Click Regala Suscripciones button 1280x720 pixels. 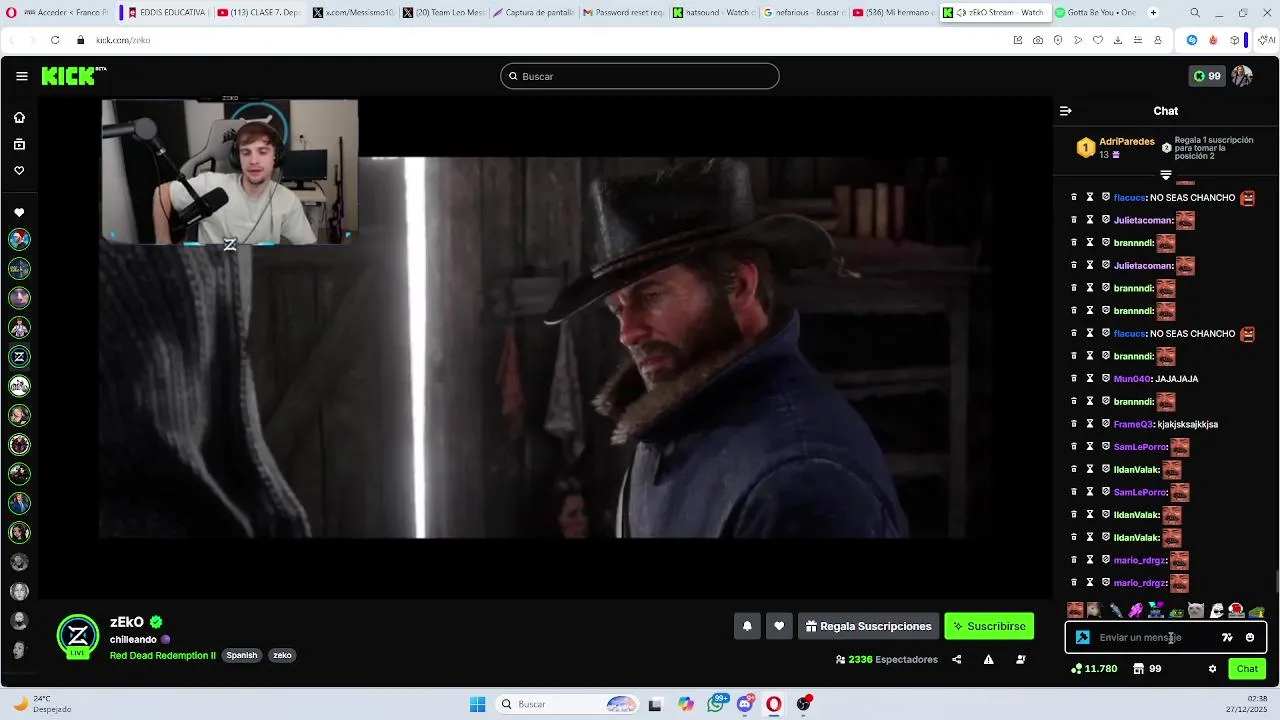[x=868, y=626]
